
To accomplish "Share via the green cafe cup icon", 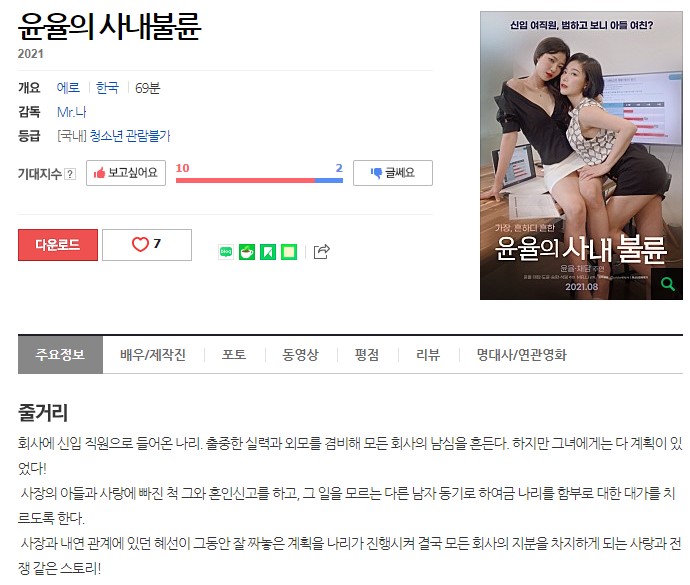I will [x=247, y=252].
